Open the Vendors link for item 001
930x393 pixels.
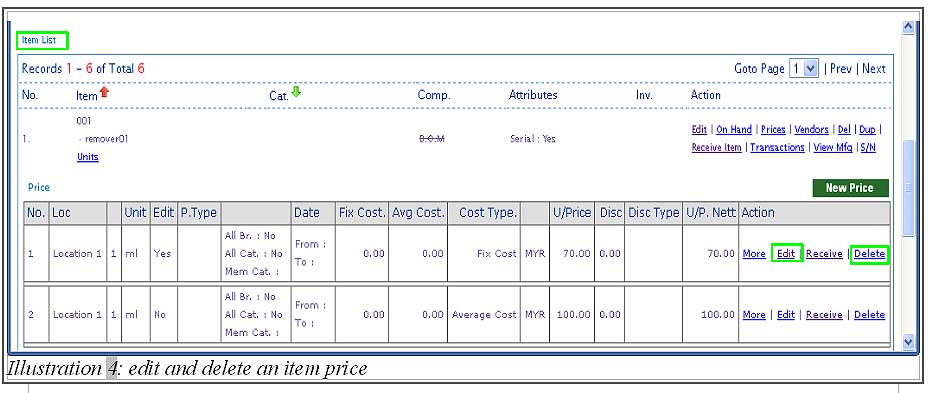(x=811, y=130)
